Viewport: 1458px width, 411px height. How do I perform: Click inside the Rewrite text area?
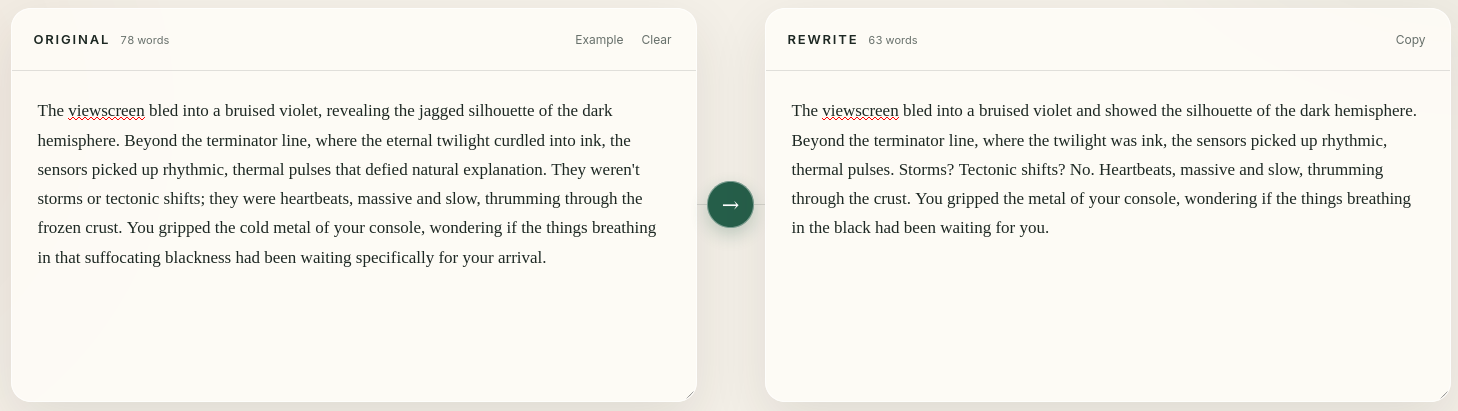click(x=1107, y=236)
